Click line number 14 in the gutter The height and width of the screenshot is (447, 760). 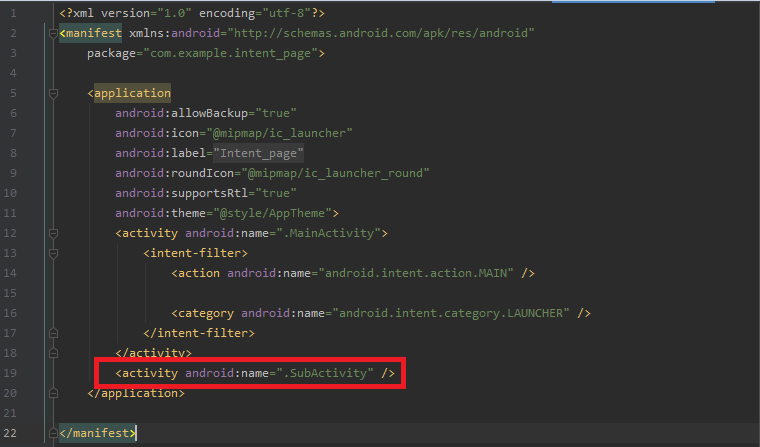click(10, 273)
